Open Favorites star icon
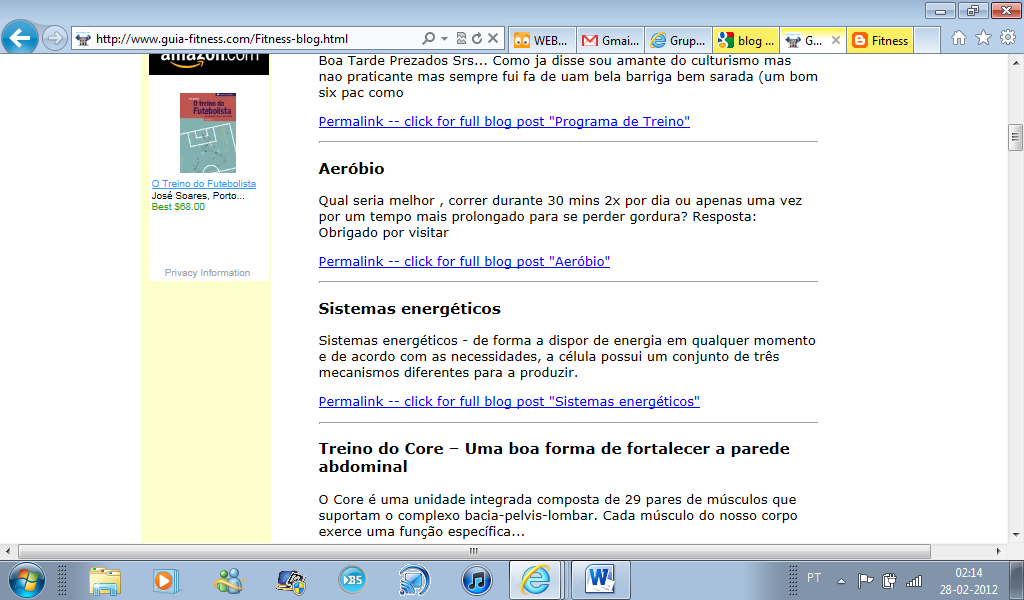The image size is (1024, 600). click(983, 39)
